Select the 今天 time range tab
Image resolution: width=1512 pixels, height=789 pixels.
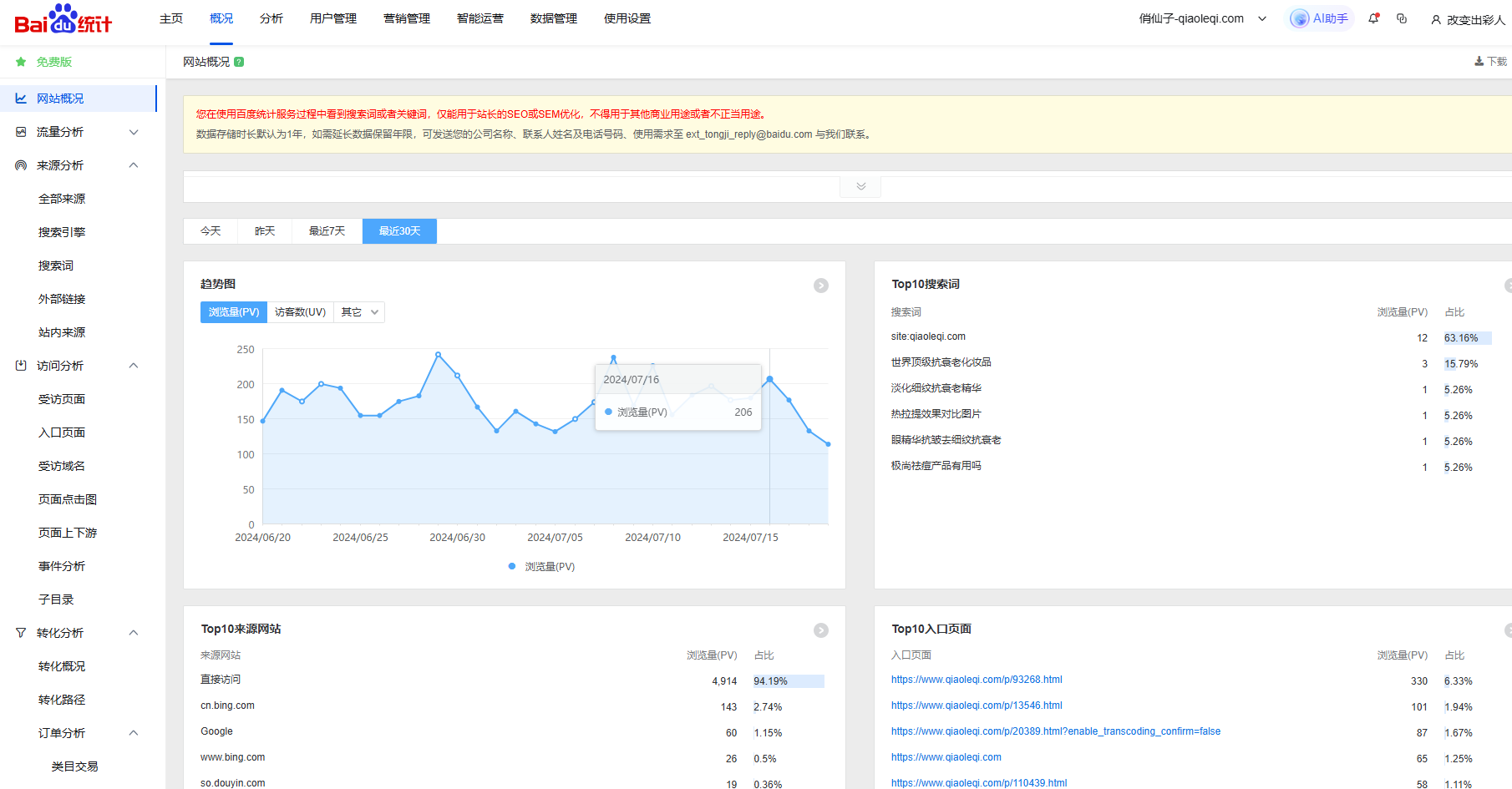tap(211, 231)
